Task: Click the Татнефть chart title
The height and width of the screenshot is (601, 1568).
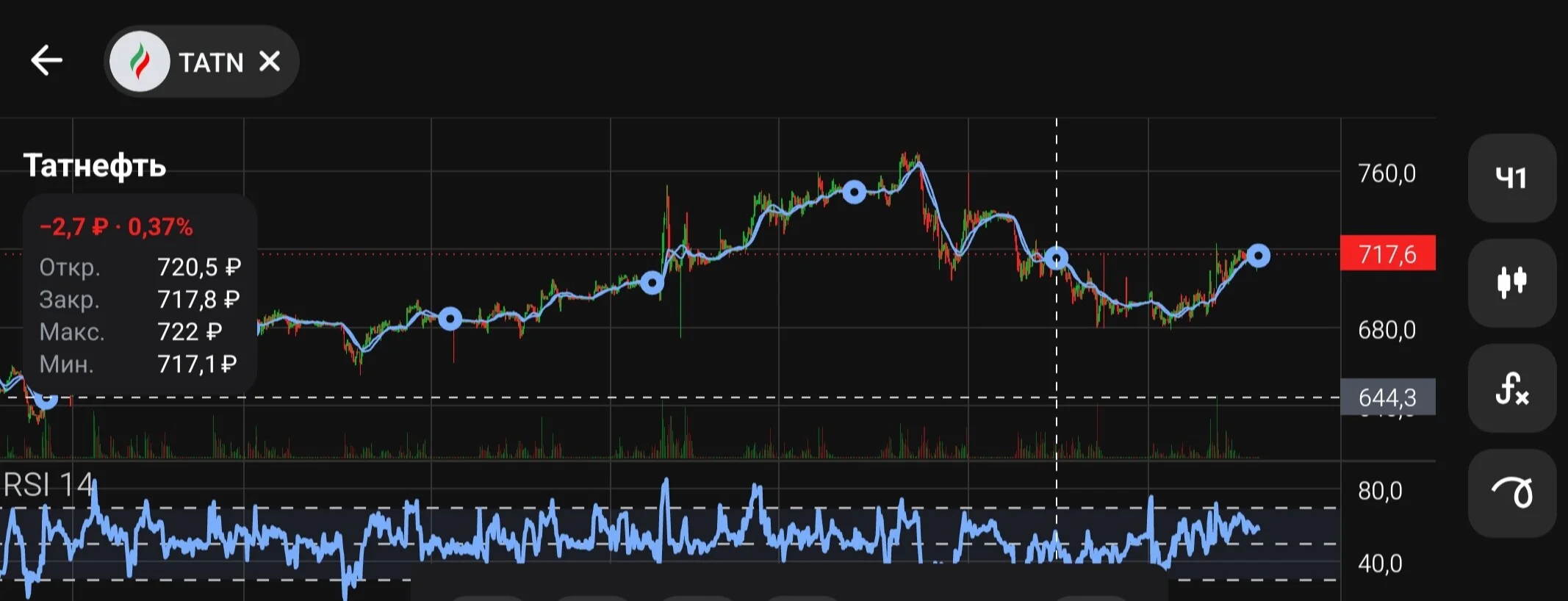Action: point(95,166)
